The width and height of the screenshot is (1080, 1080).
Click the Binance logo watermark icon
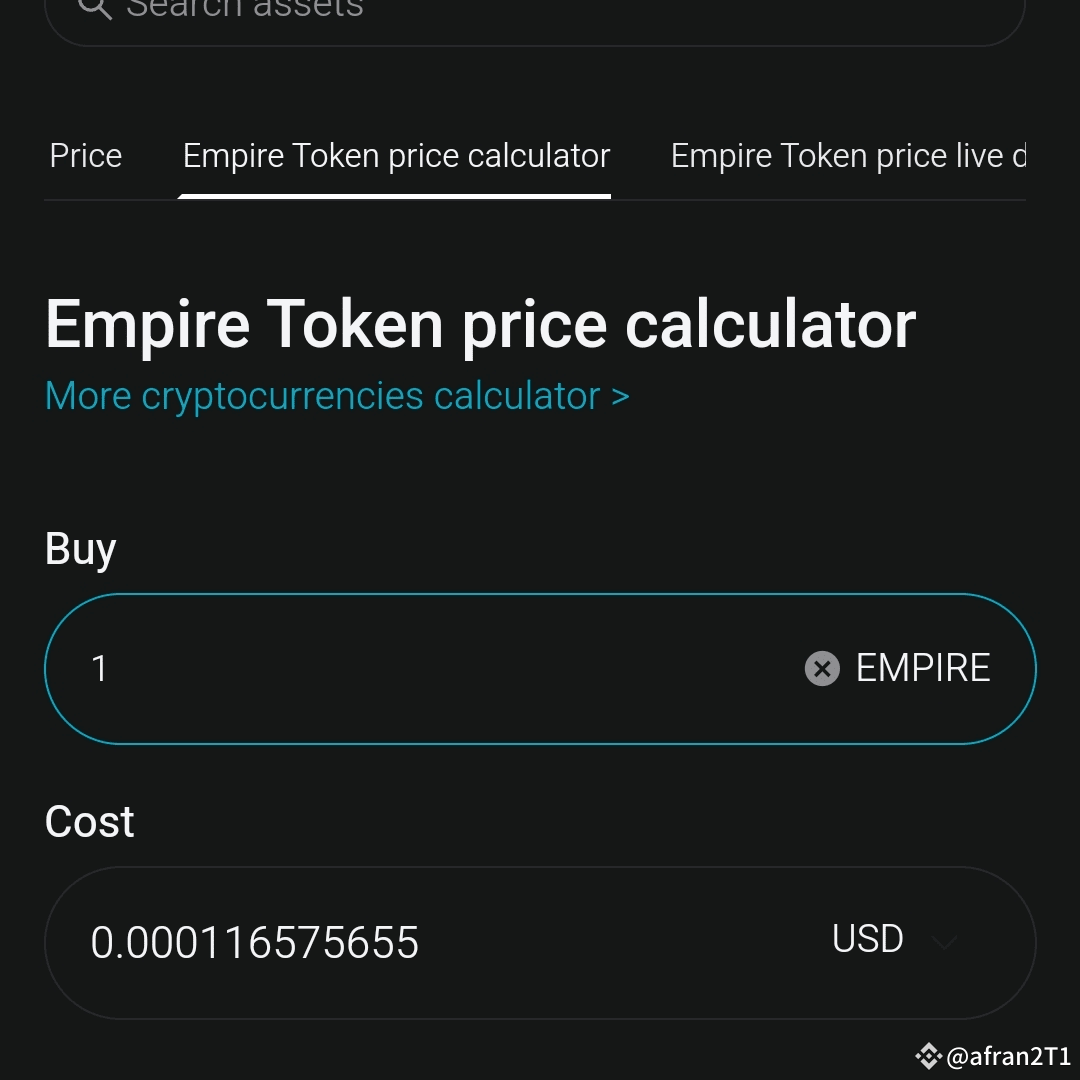coord(927,1056)
